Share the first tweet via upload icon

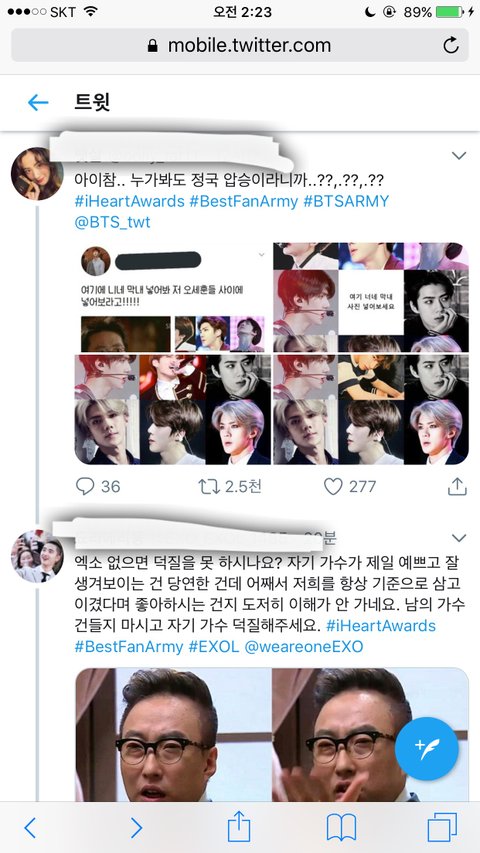(457, 486)
